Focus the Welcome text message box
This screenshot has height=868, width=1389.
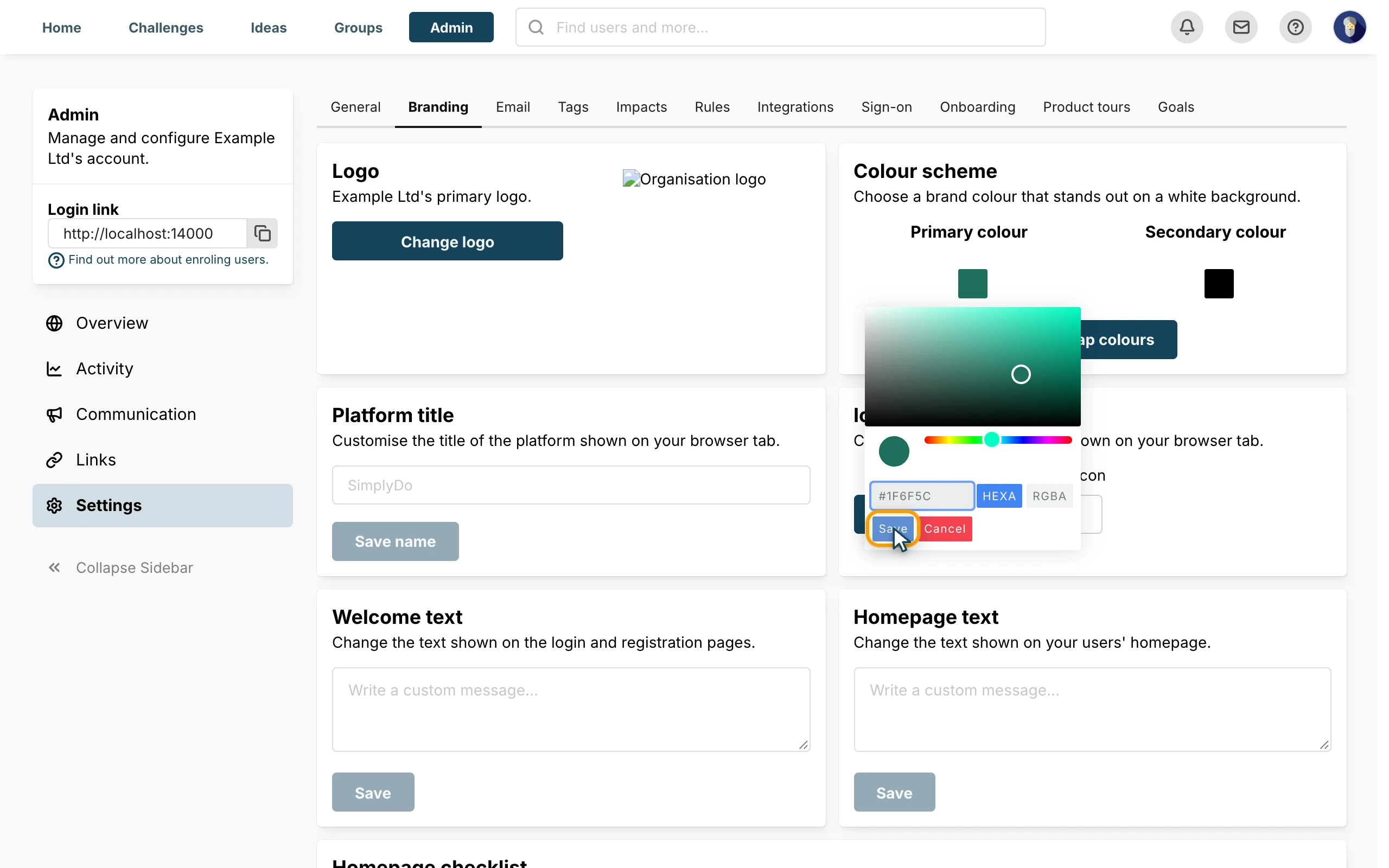(x=571, y=710)
